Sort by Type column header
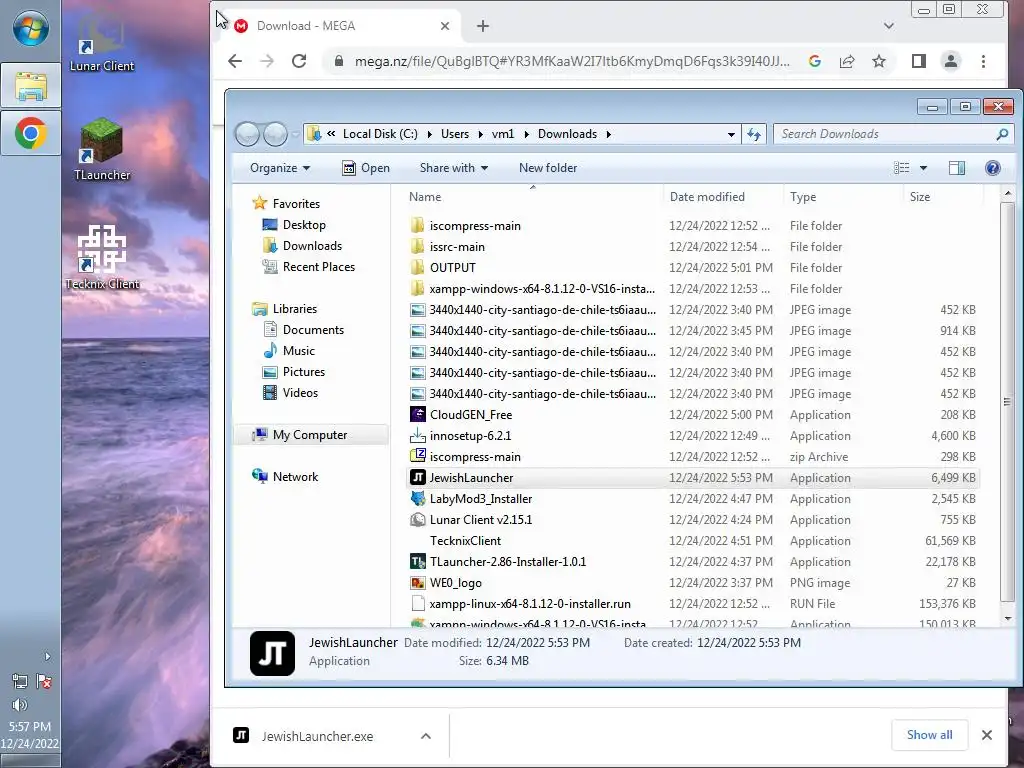The width and height of the screenshot is (1024, 768). [843, 197]
